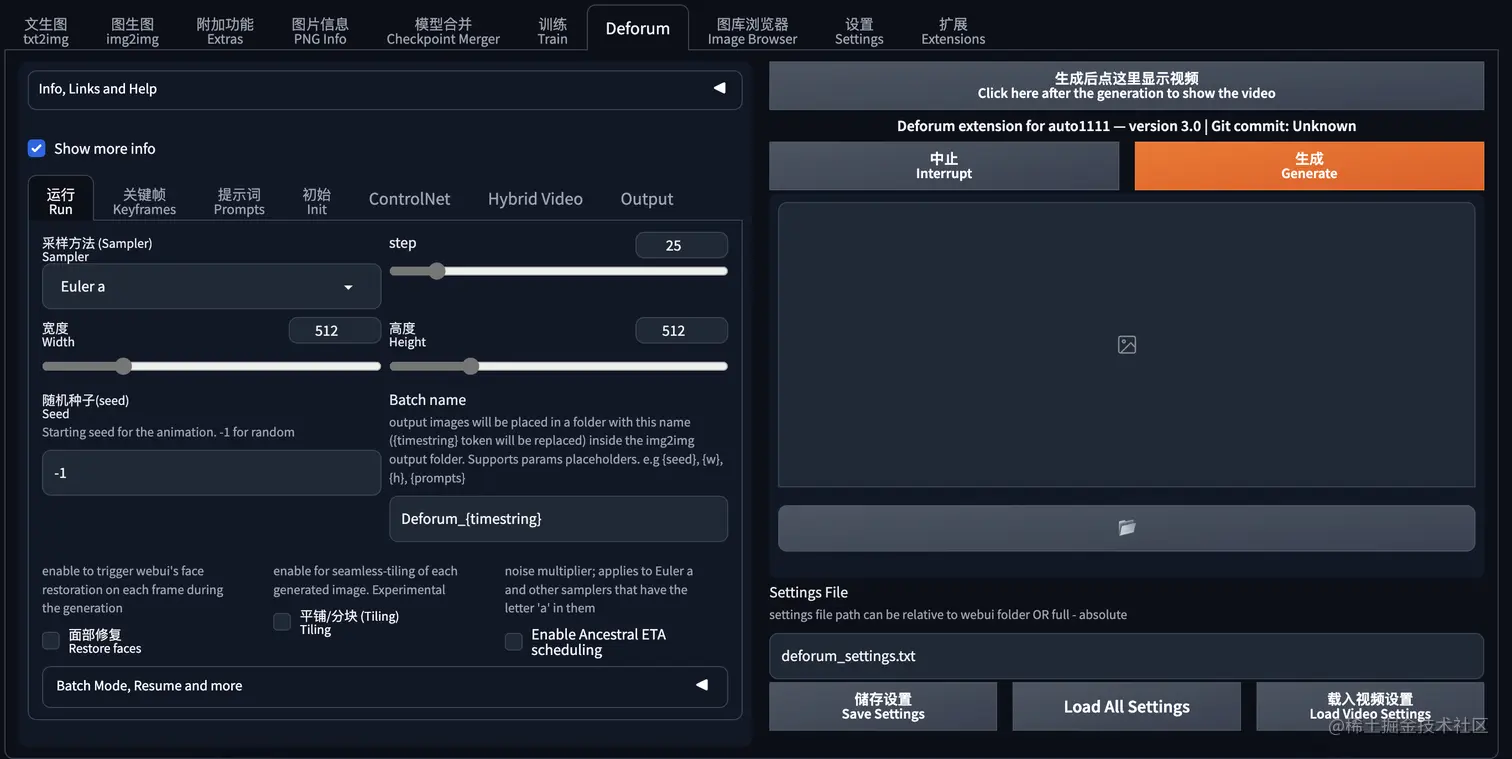Enable Tiling for seamless images
Image resolution: width=1512 pixels, height=759 pixels.
pos(282,621)
